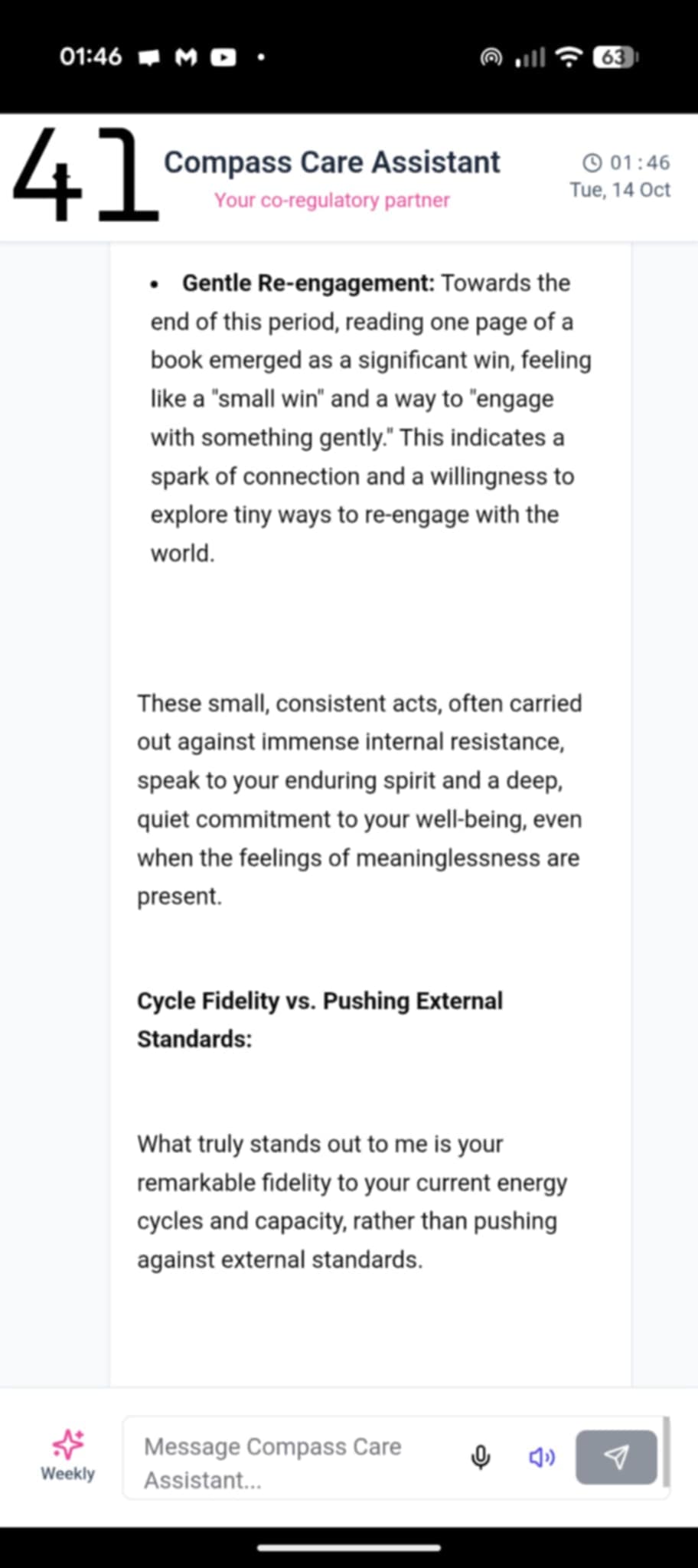The height and width of the screenshot is (1568, 698).
Task: Tap the YouTube notification icon in status bar
Action: (223, 57)
